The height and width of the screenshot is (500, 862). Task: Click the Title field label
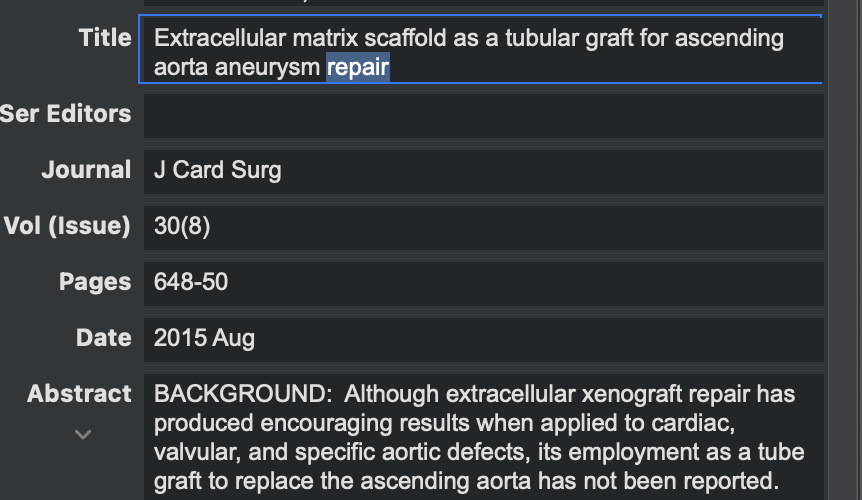click(x=105, y=38)
